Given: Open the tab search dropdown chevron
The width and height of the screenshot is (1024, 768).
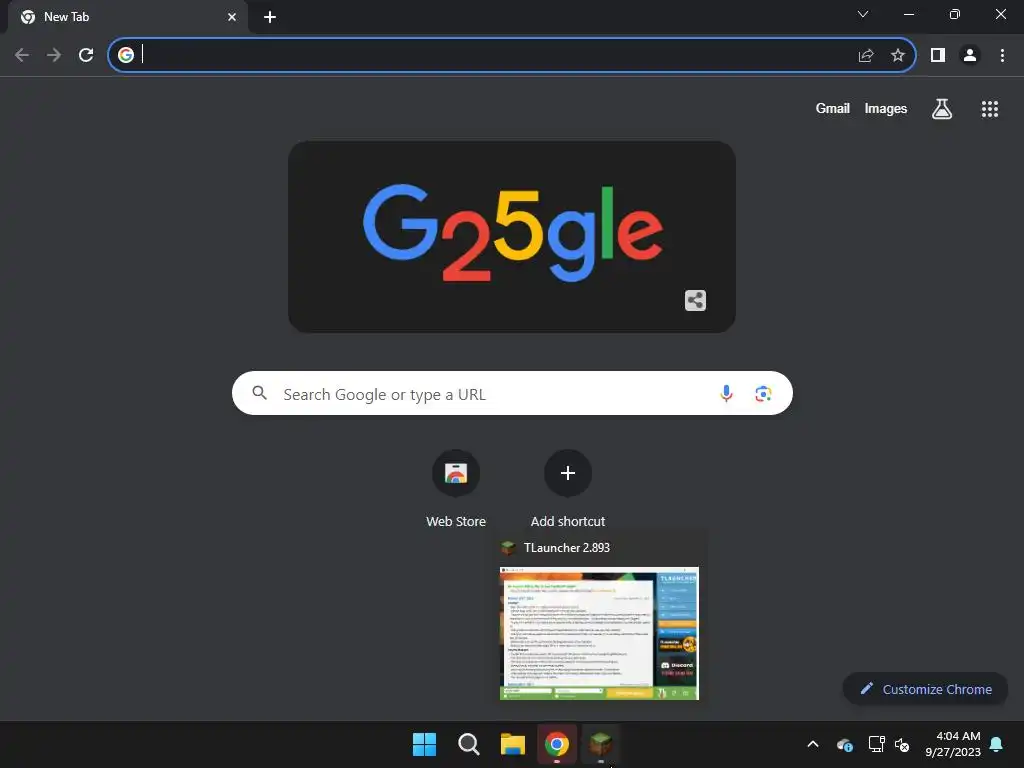Looking at the screenshot, I should pyautogui.click(x=863, y=14).
